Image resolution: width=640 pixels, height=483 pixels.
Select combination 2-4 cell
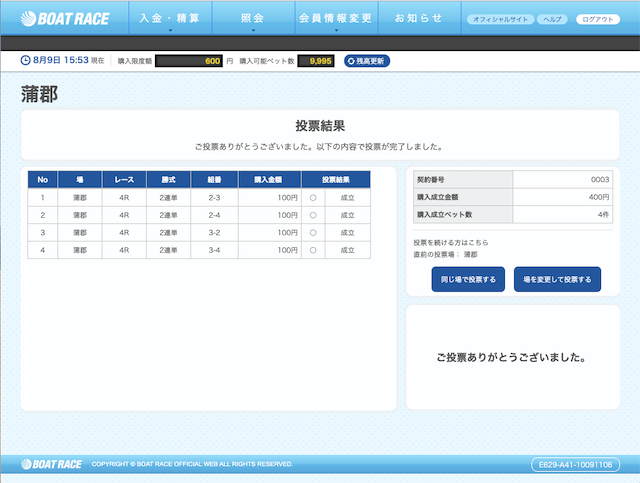click(214, 215)
